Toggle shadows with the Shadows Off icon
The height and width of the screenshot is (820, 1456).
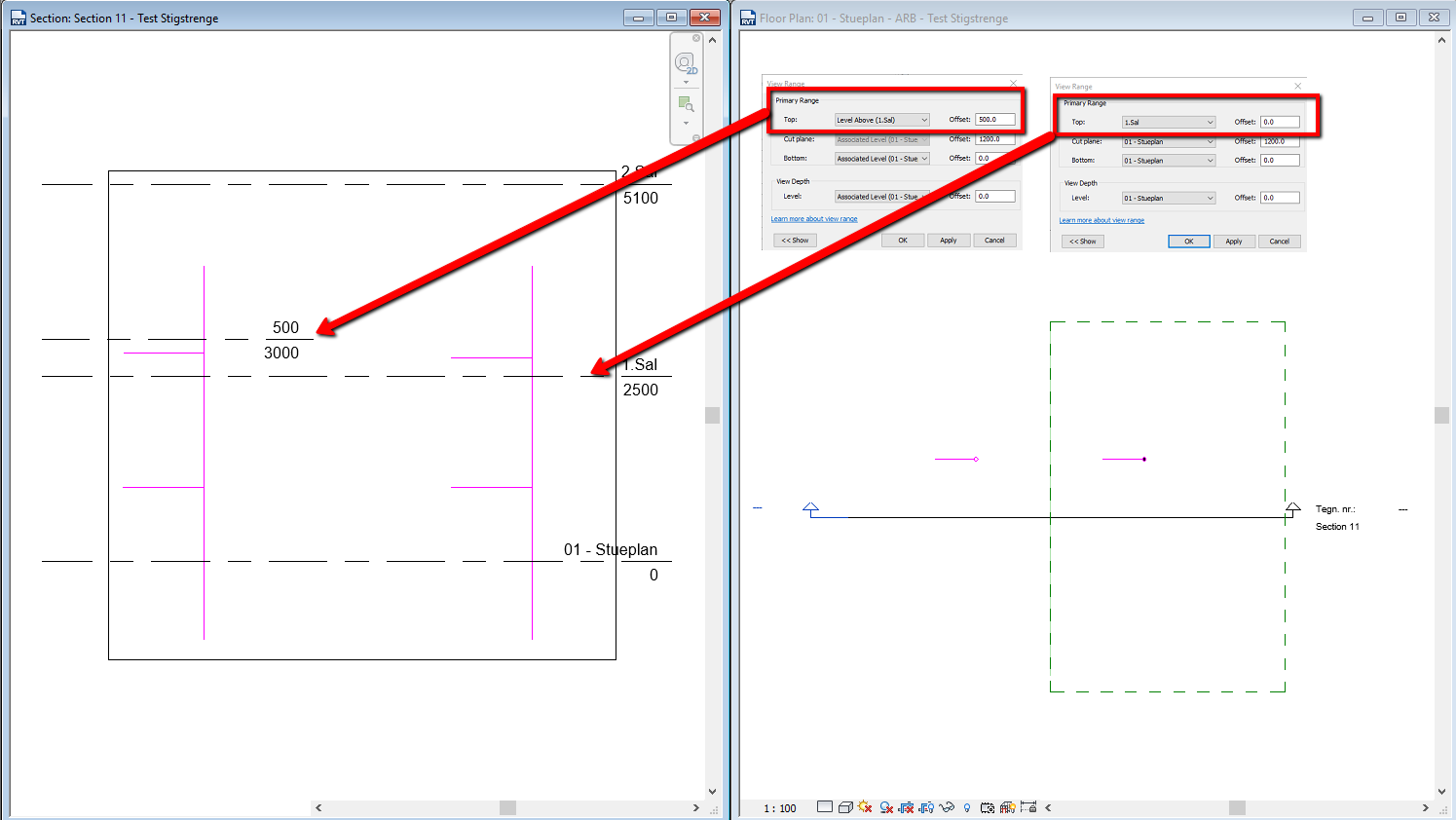coord(884,807)
